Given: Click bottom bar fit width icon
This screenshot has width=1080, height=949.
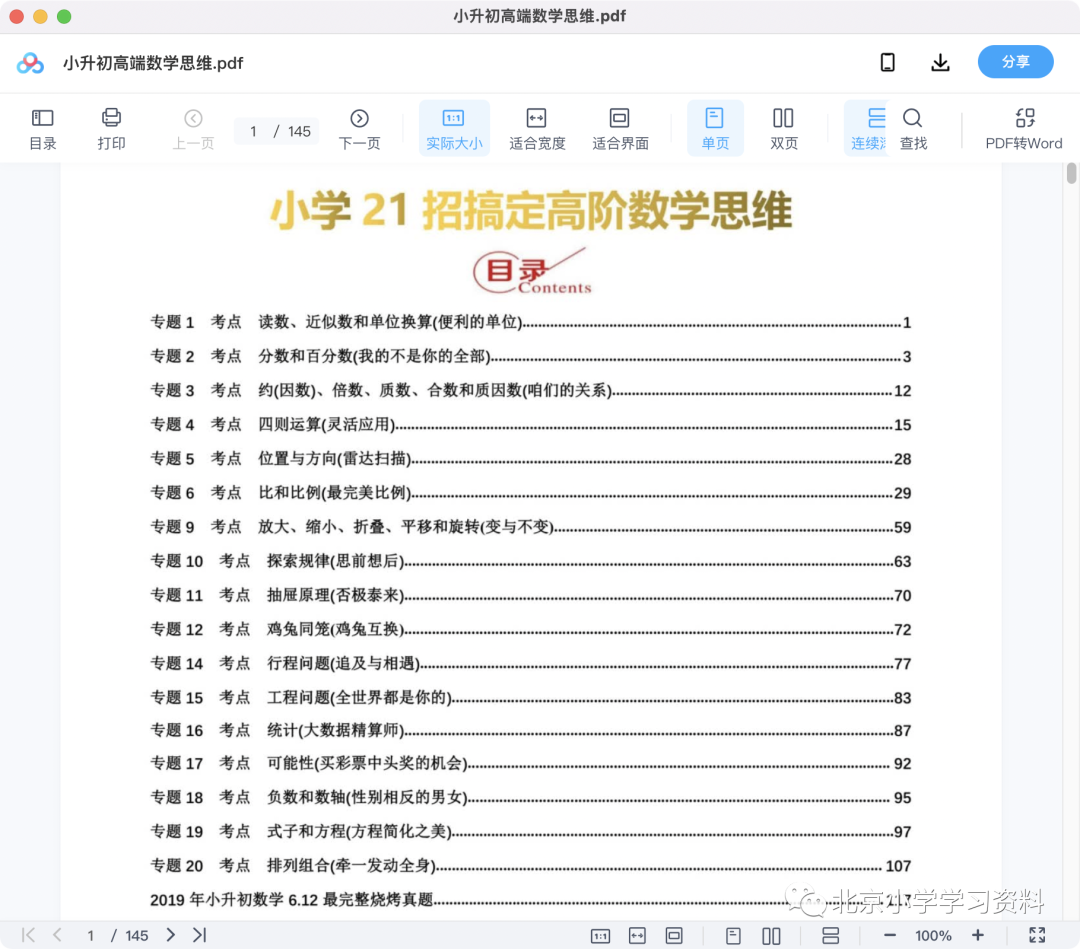Looking at the screenshot, I should tap(637, 935).
